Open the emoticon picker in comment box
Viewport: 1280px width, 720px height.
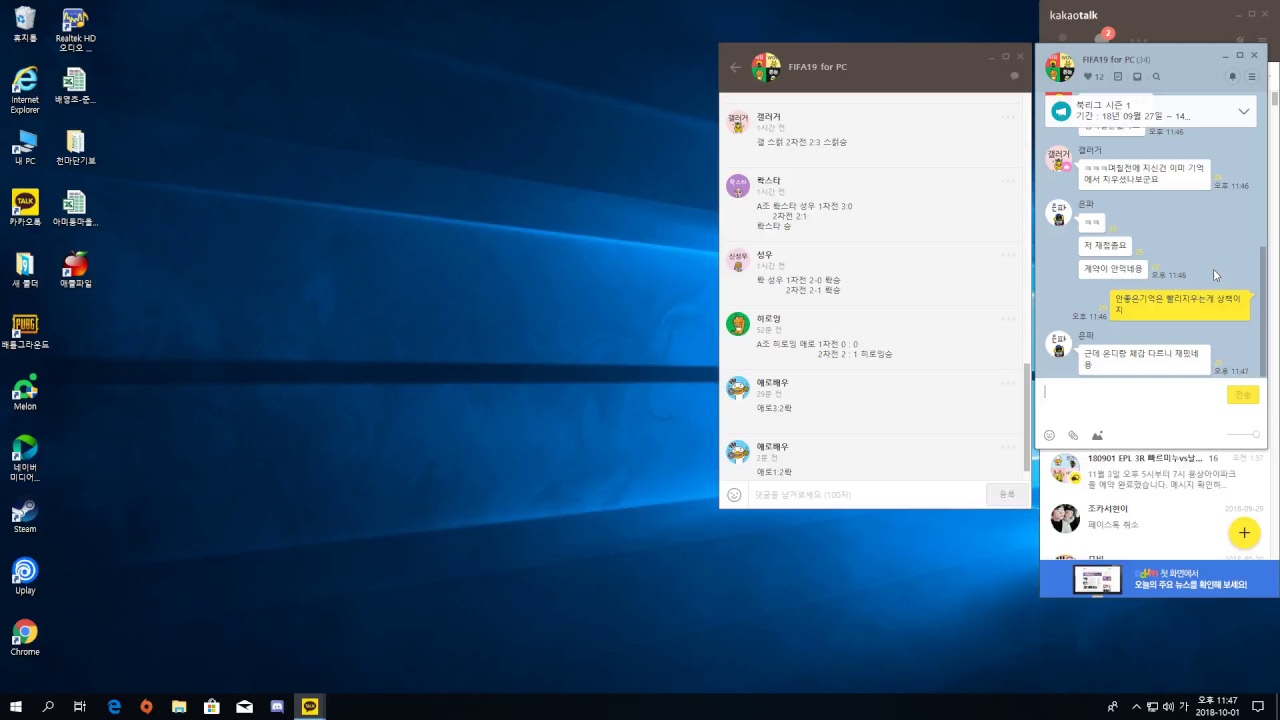(x=734, y=494)
